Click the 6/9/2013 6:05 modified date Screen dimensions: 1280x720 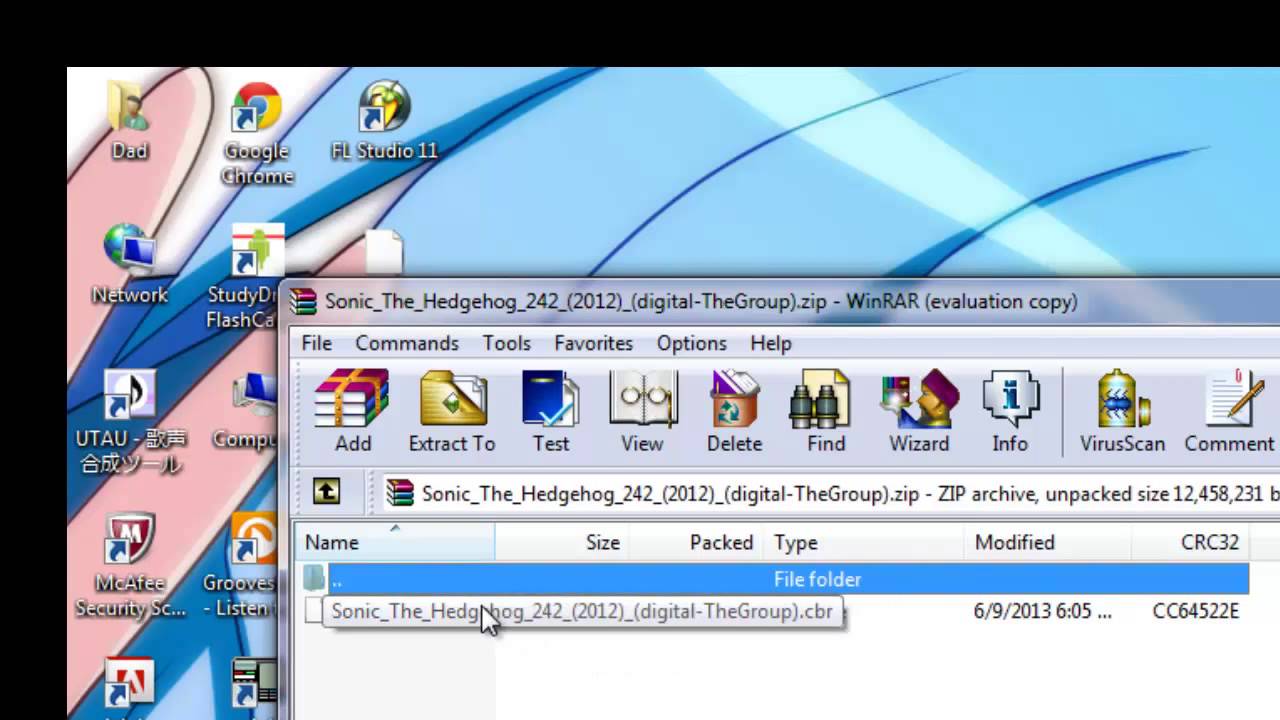point(1042,611)
